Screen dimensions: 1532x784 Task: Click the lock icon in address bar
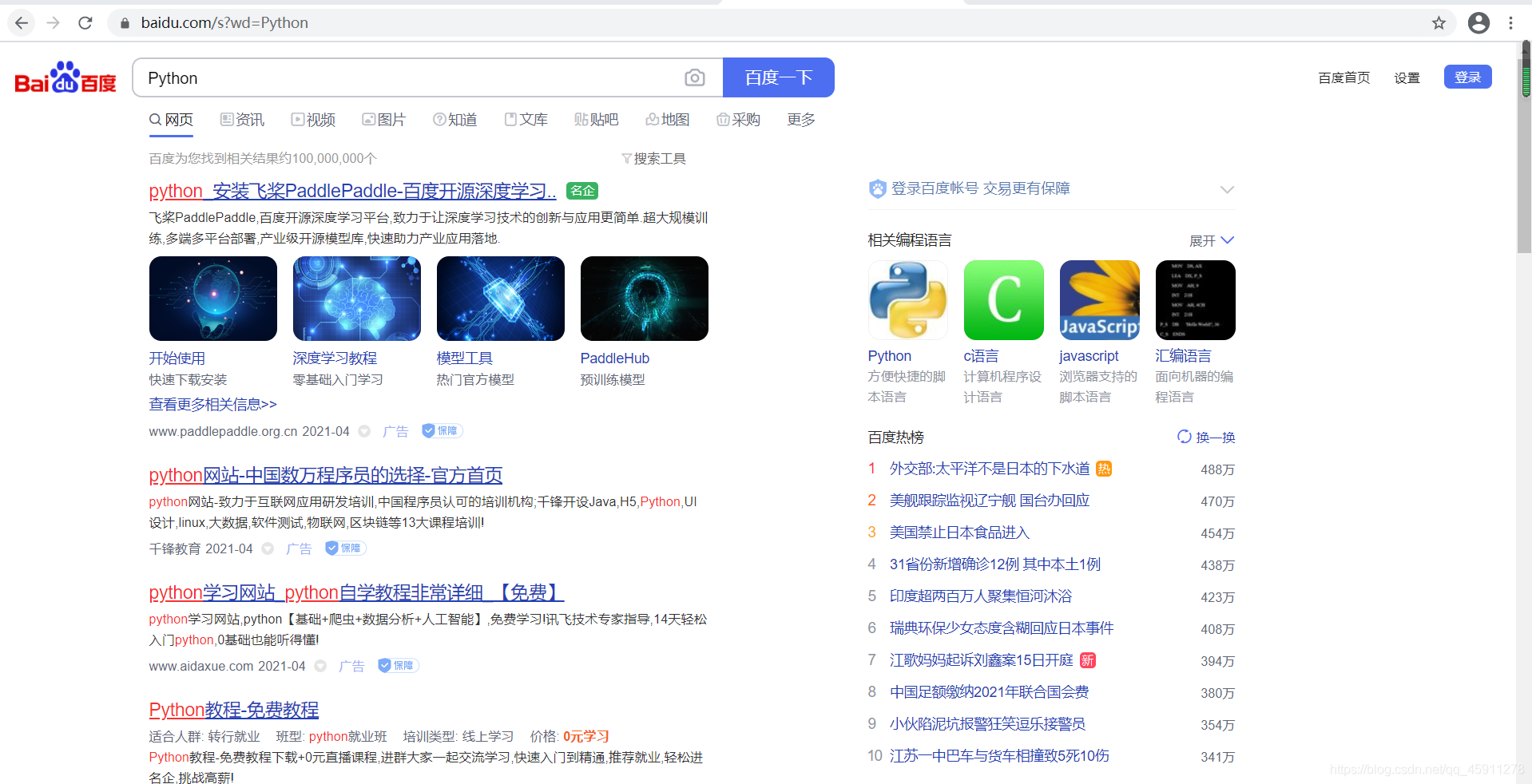coord(125,23)
